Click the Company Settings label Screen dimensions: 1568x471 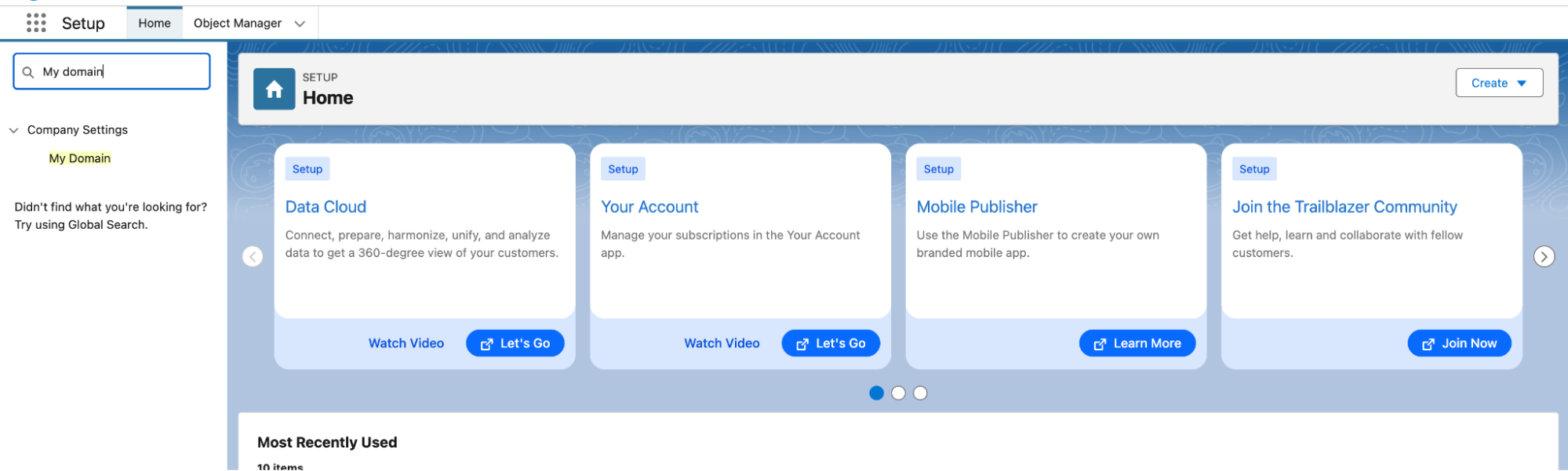point(78,130)
